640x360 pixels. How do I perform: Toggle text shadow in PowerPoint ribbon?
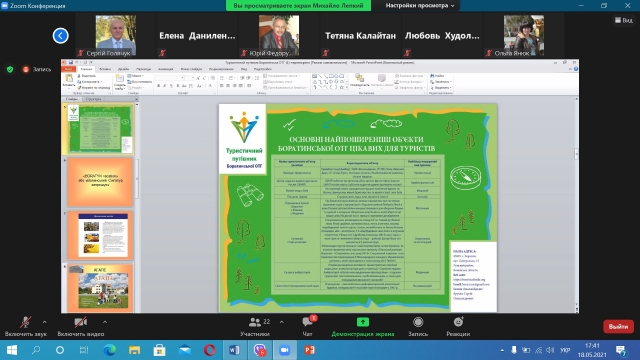178,86
